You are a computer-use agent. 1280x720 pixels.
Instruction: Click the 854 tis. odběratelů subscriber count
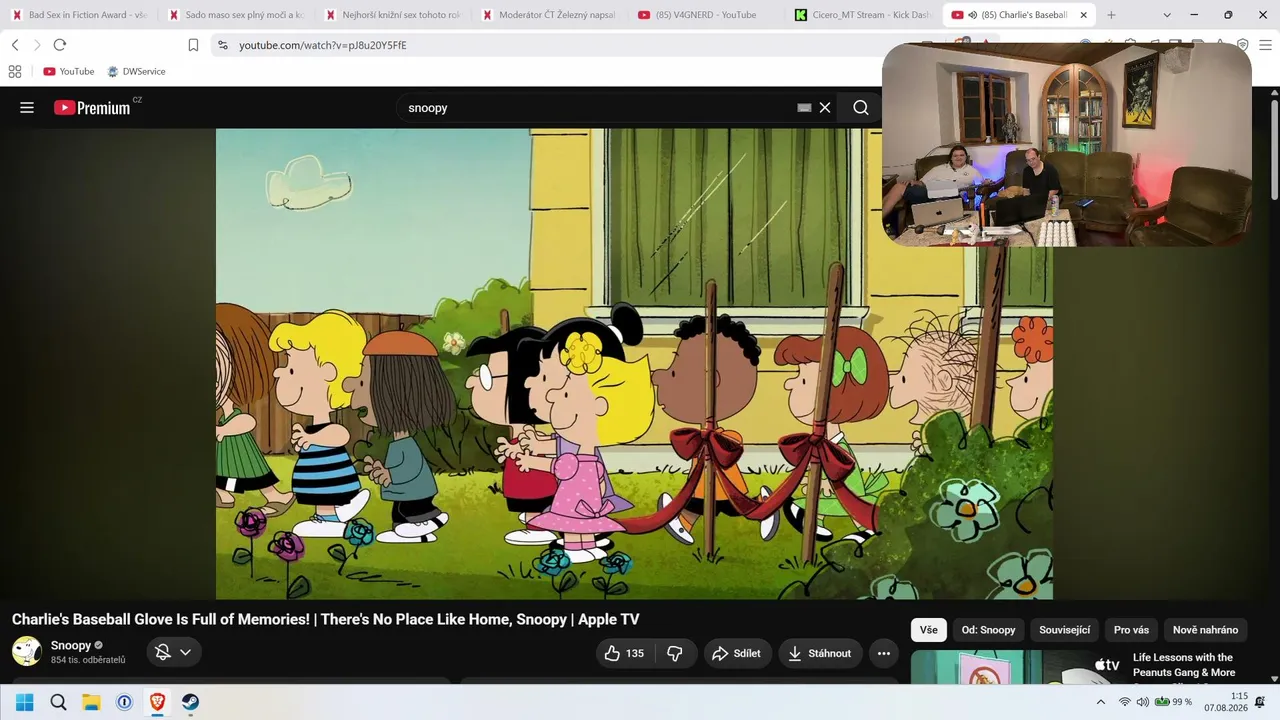(x=88, y=660)
